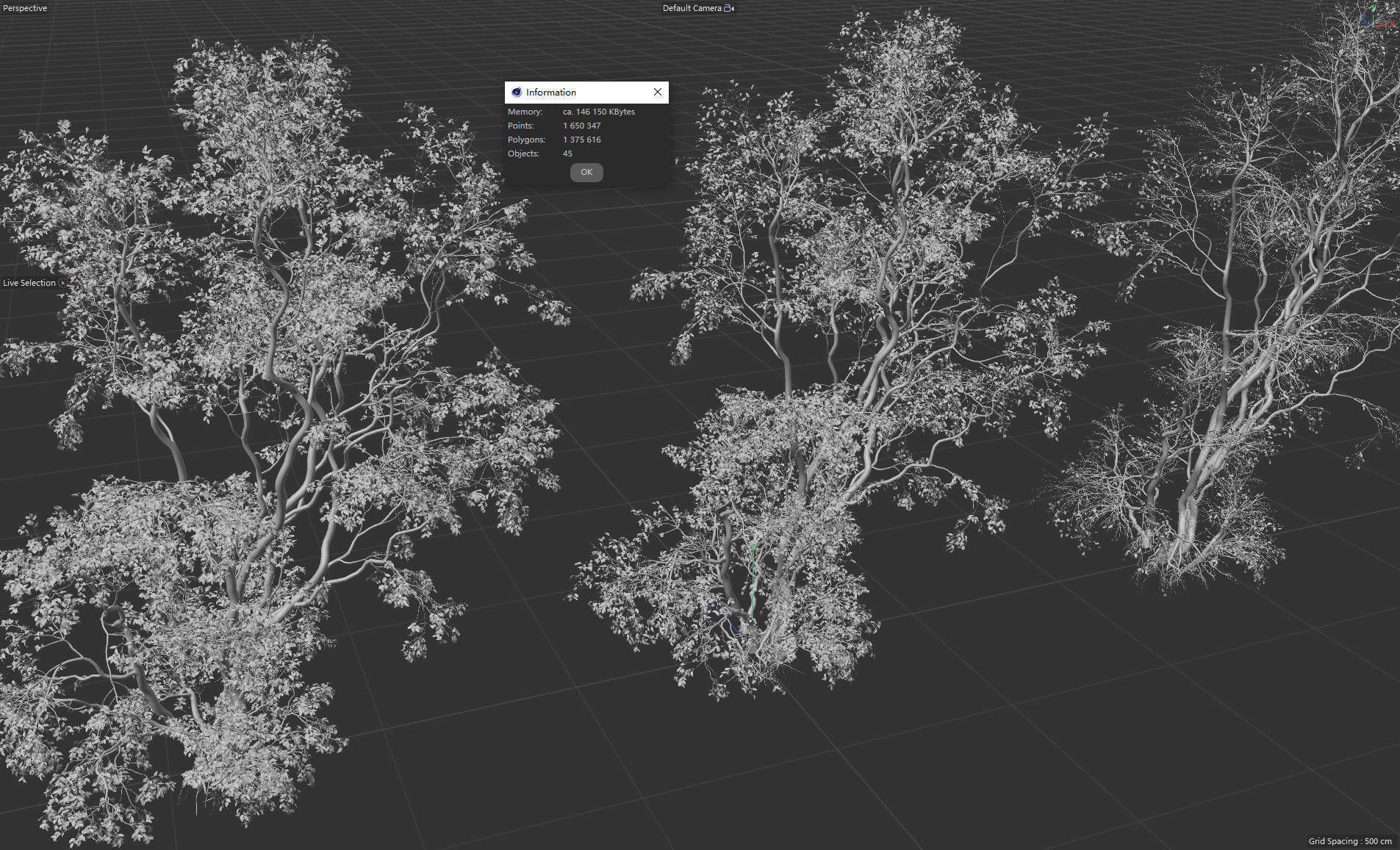Click OK in the Information dialog
This screenshot has height=850, width=1400.
tap(586, 172)
